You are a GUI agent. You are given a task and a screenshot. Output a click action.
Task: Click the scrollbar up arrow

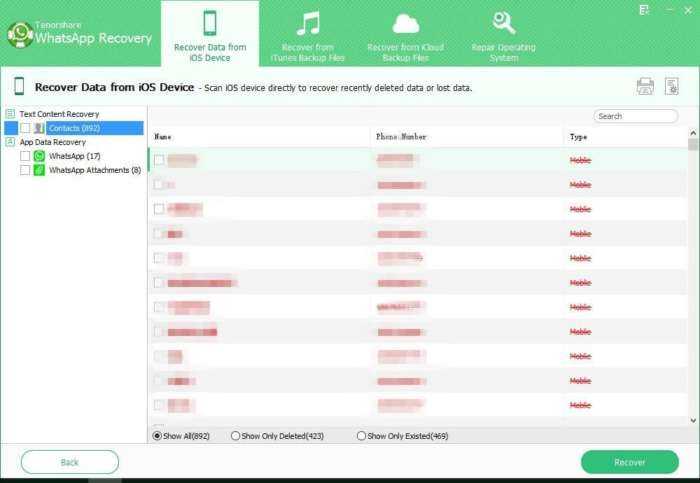pyautogui.click(x=693, y=133)
